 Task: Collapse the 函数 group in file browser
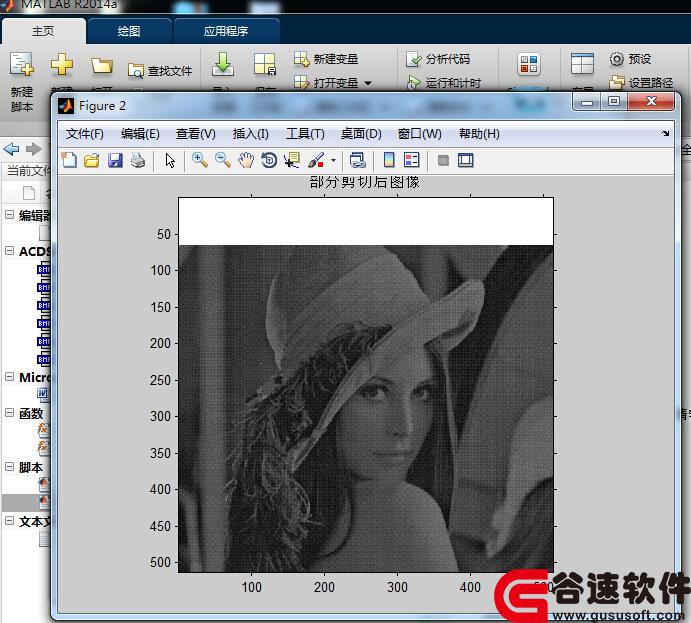coord(9,413)
